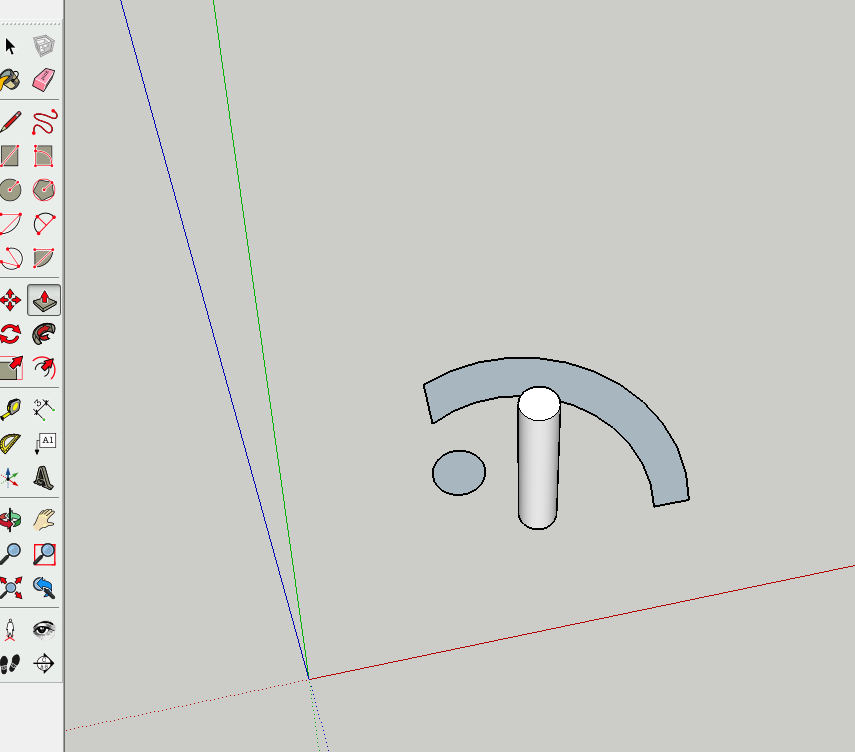
Task: Click the highlighted Push/Pull tool
Action: coord(44,300)
